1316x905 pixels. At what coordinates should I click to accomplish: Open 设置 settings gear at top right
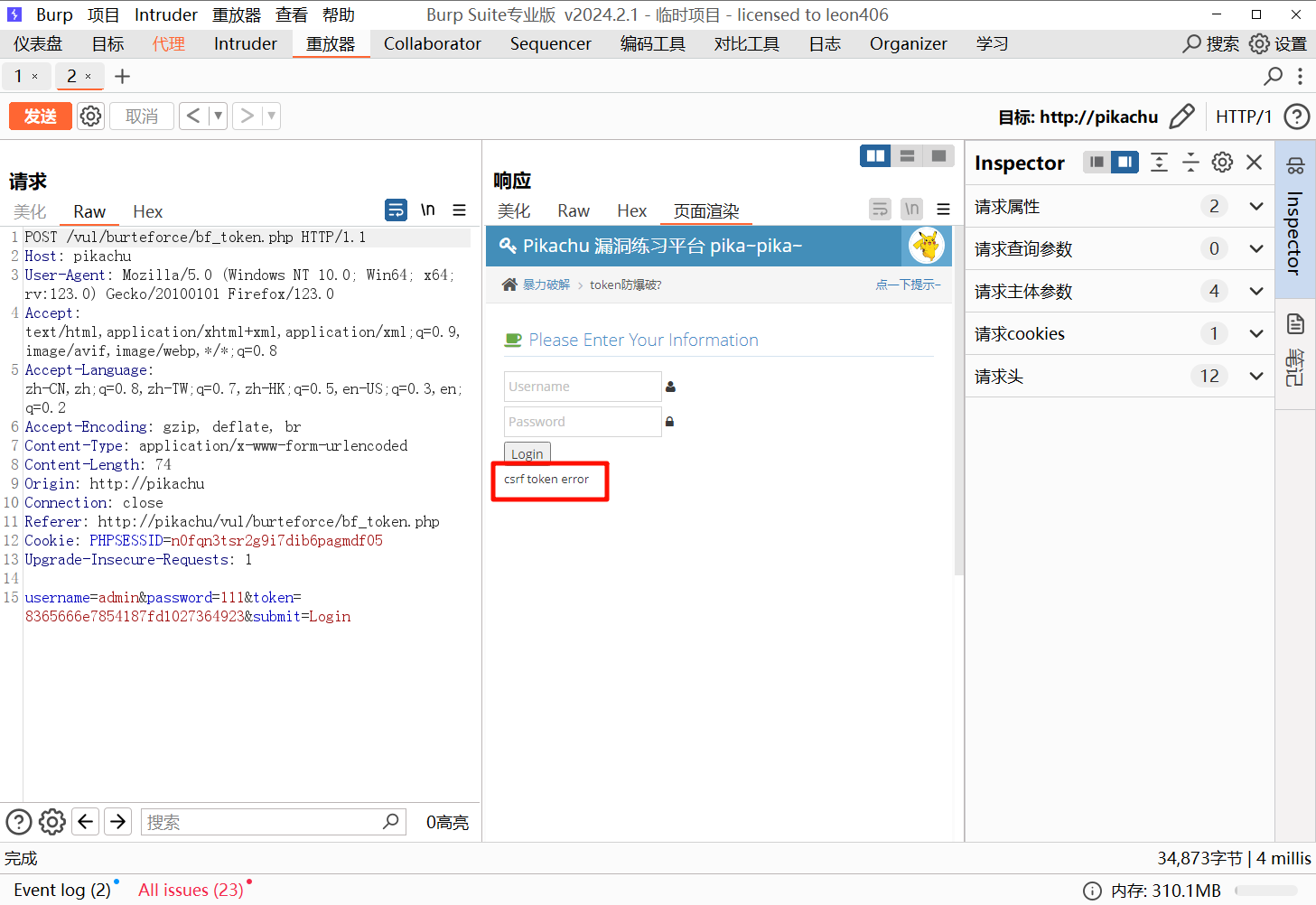point(1278,43)
